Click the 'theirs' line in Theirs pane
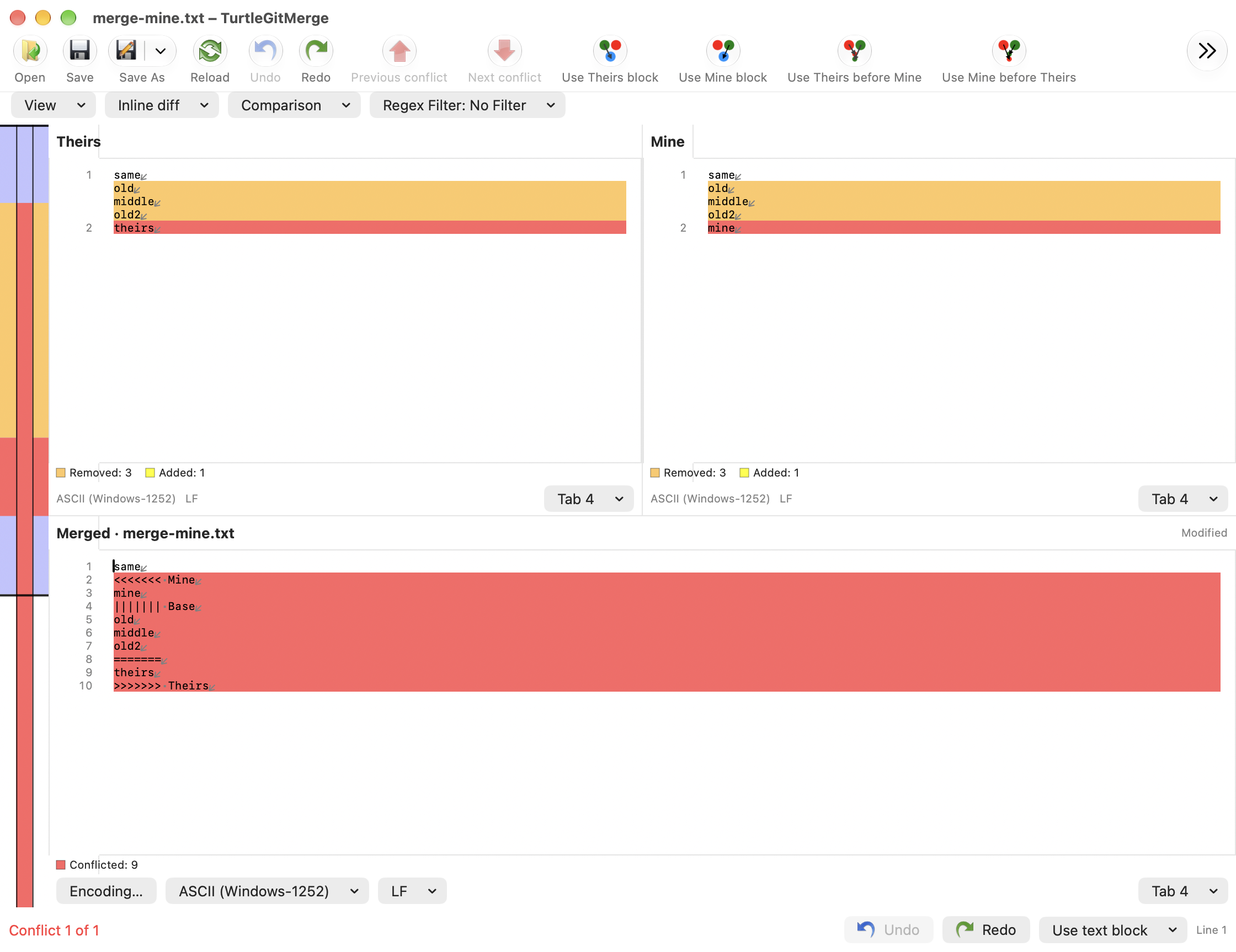Viewport: 1236px width, 952px height. 370,228
